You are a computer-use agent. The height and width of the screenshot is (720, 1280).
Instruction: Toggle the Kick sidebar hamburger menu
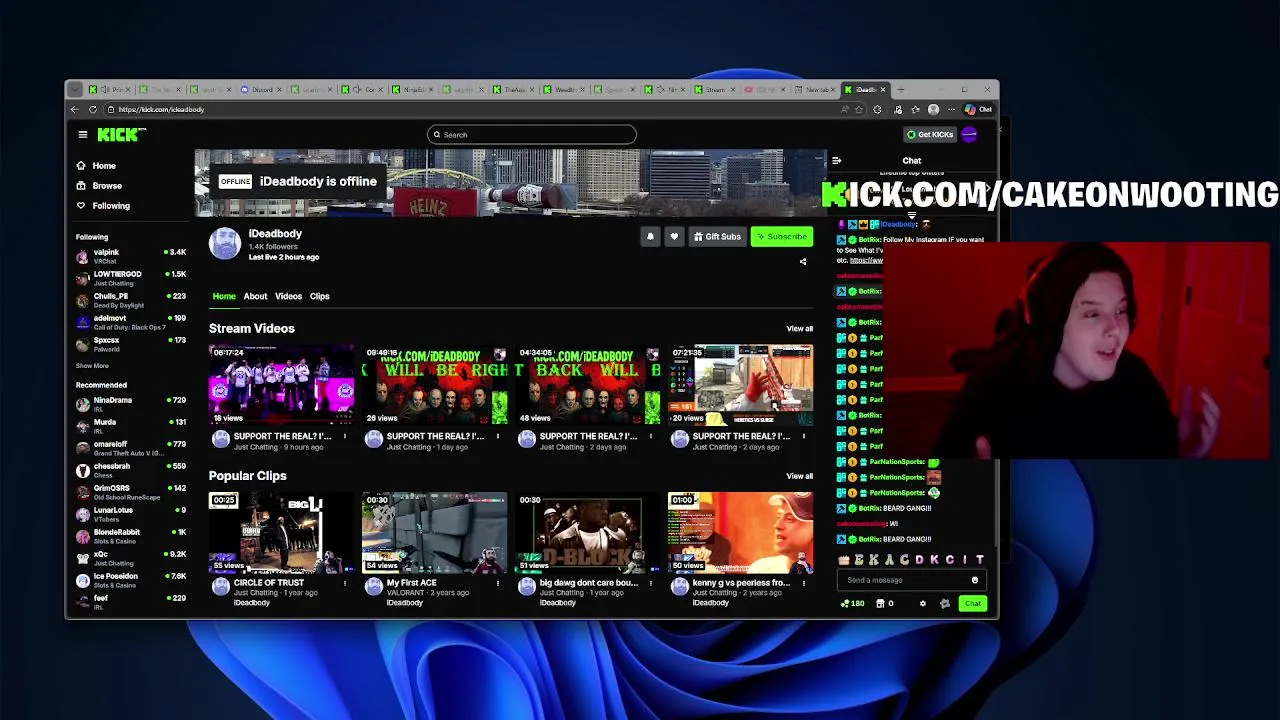click(83, 134)
